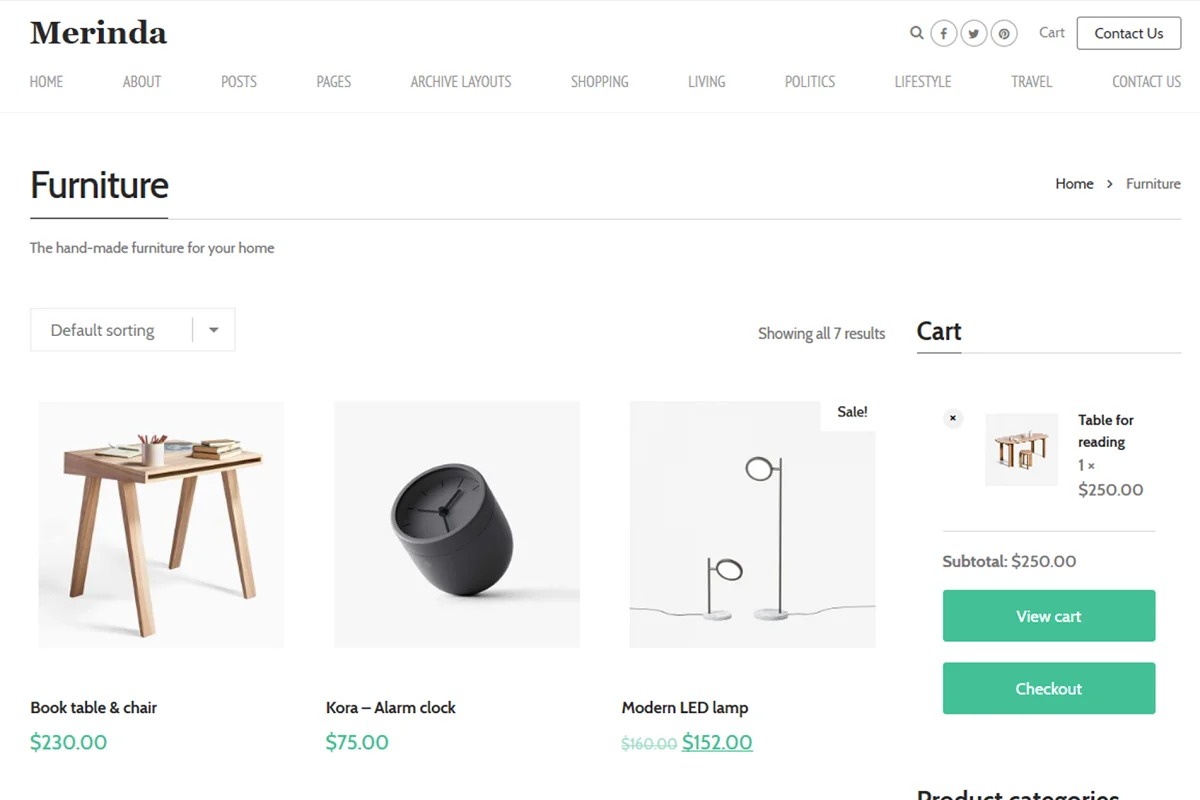The height and width of the screenshot is (800, 1200).
Task: Open the Archive Layouts menu
Action: (460, 82)
